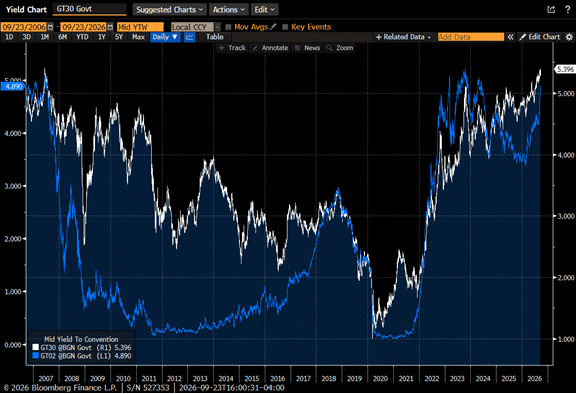Click the Local CCY currency field
Viewport: 577px width, 394px height.
192,27
